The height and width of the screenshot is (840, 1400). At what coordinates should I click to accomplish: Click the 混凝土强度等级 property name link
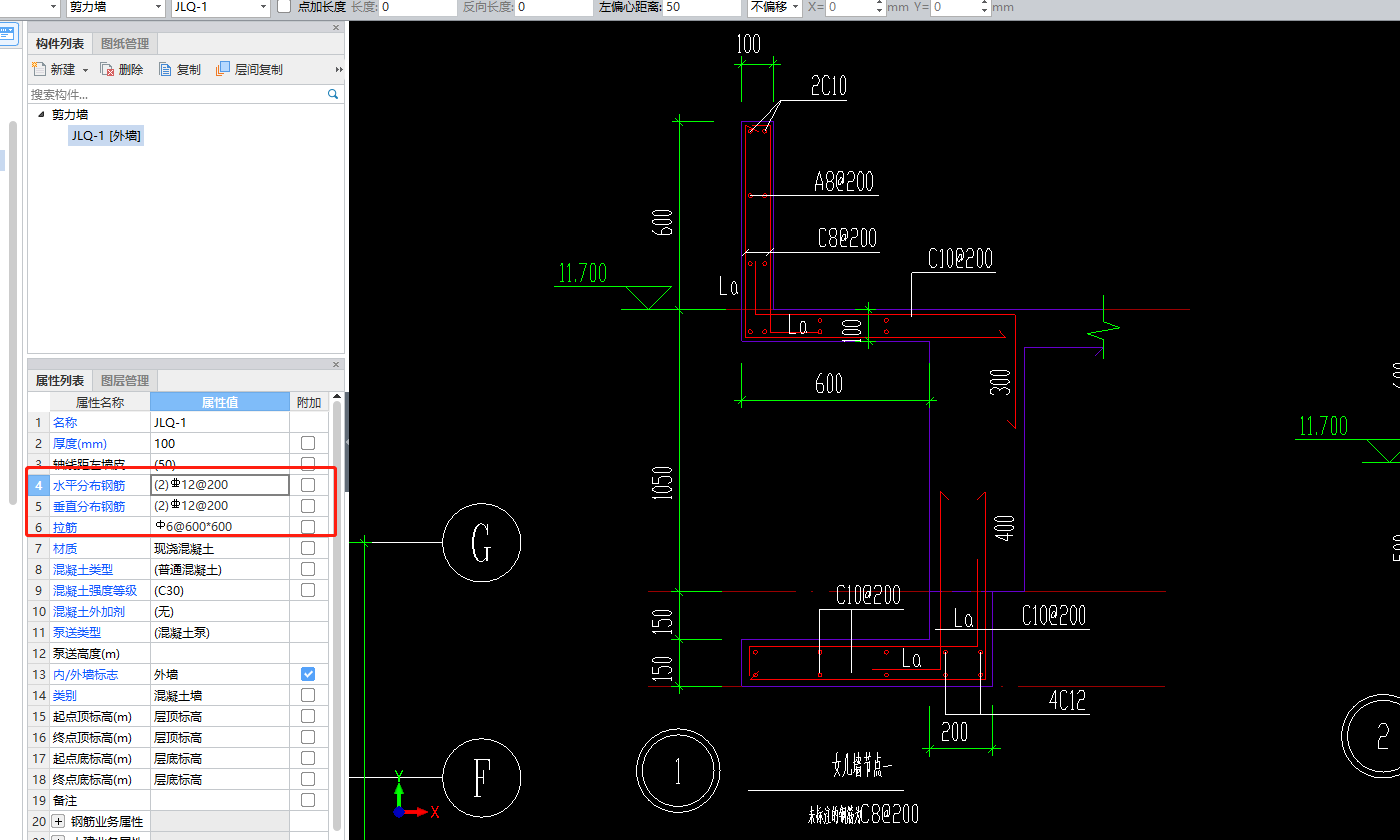95,590
